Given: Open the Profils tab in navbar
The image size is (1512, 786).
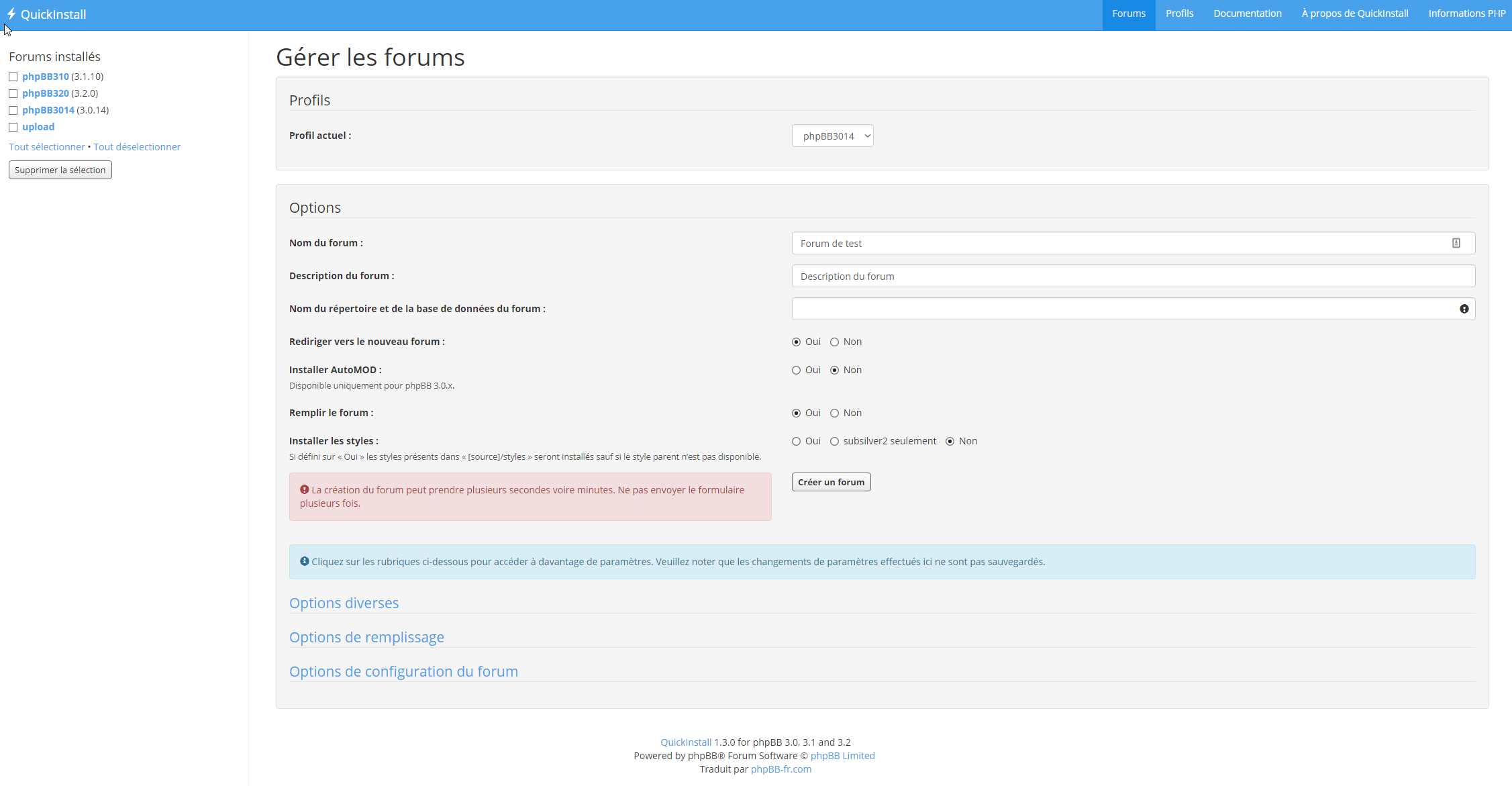Looking at the screenshot, I should (1179, 13).
